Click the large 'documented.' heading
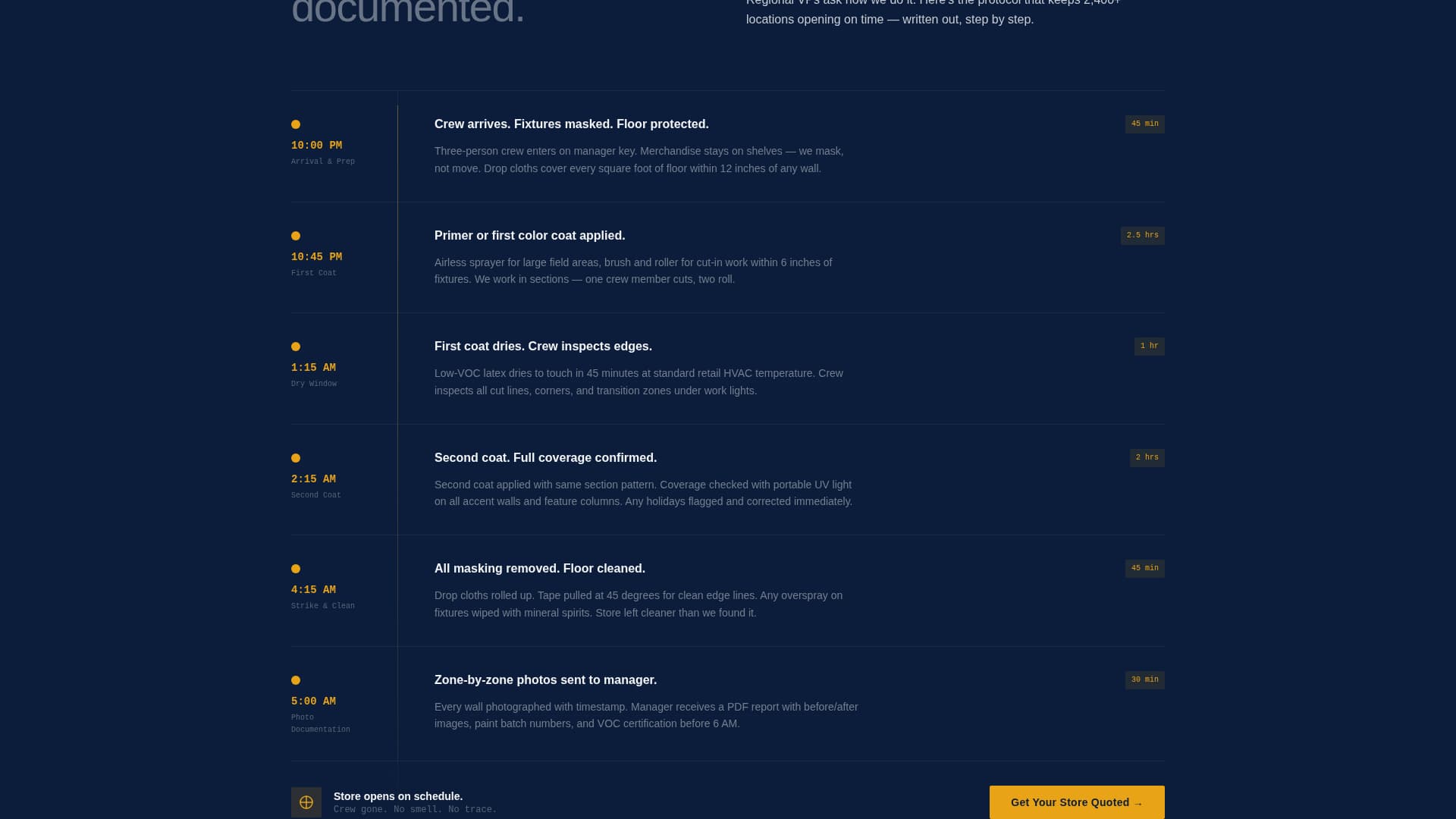This screenshot has width=1456, height=819. (408, 12)
